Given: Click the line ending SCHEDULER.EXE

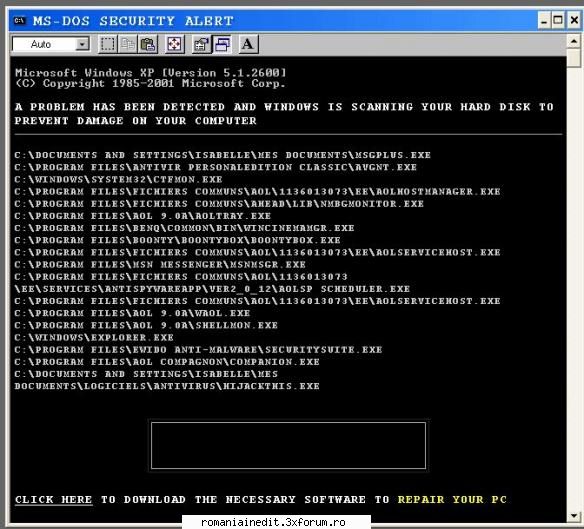Looking at the screenshot, I should (x=212, y=289).
